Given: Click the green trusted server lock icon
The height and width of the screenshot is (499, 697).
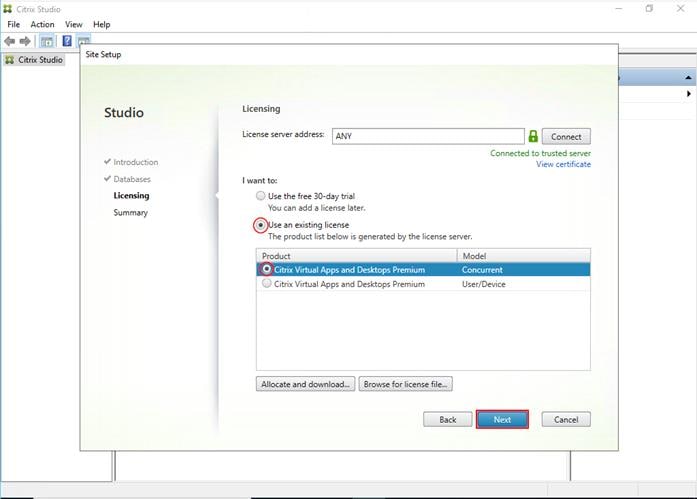Looking at the screenshot, I should coord(533,136).
